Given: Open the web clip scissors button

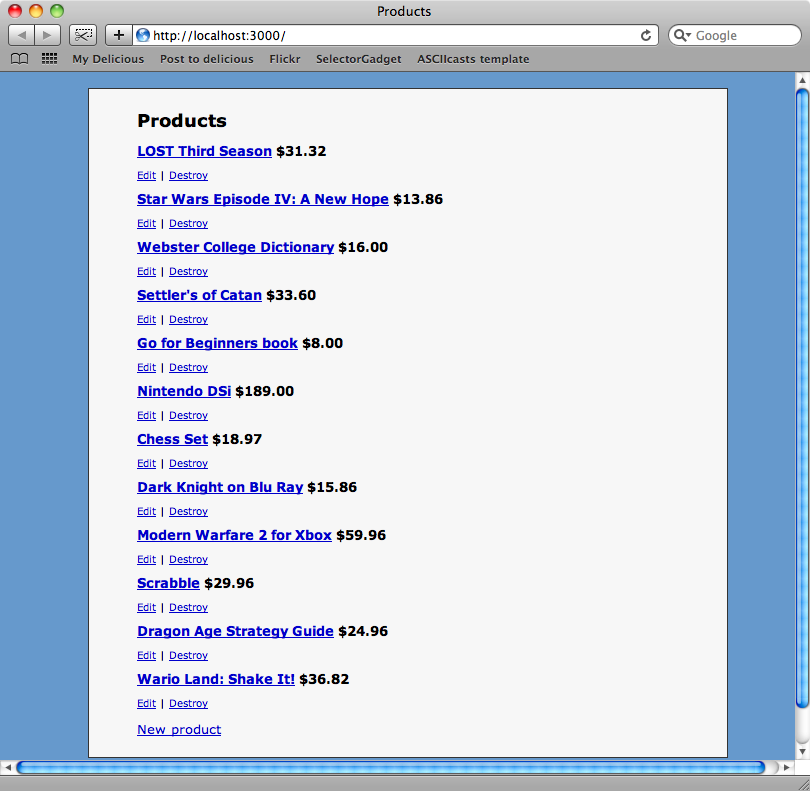Looking at the screenshot, I should pos(83,35).
